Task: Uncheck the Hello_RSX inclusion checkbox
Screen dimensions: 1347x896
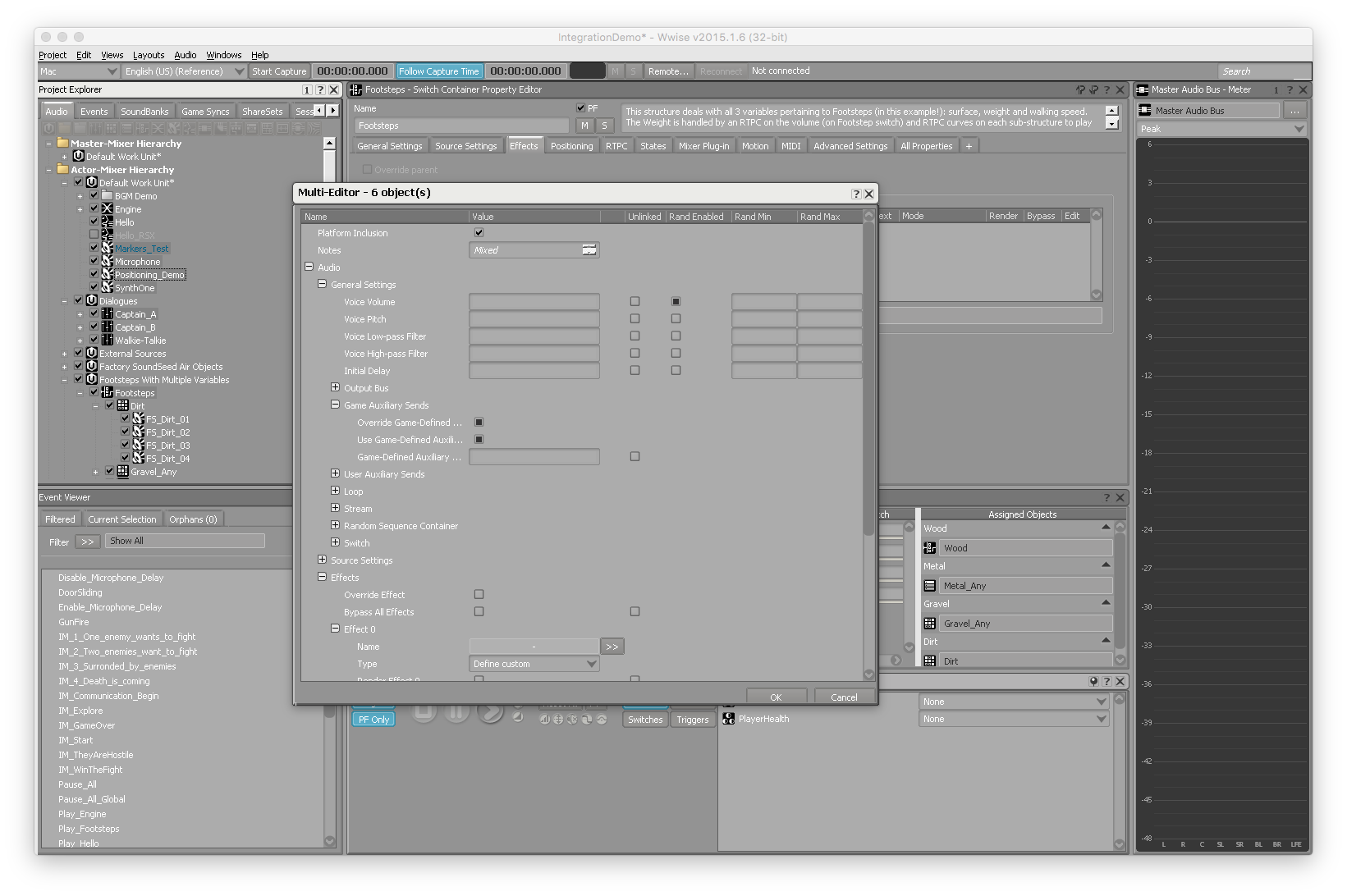Action: tap(94, 235)
